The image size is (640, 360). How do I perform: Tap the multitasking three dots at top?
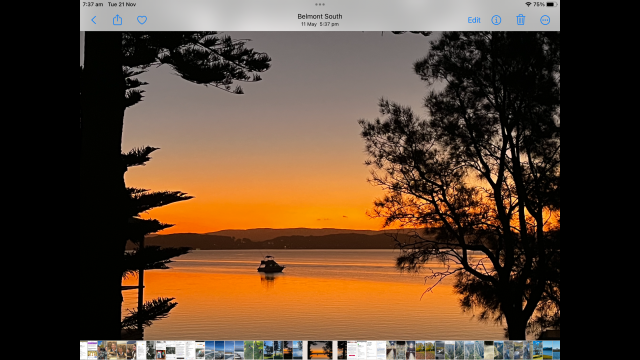click(320, 4)
